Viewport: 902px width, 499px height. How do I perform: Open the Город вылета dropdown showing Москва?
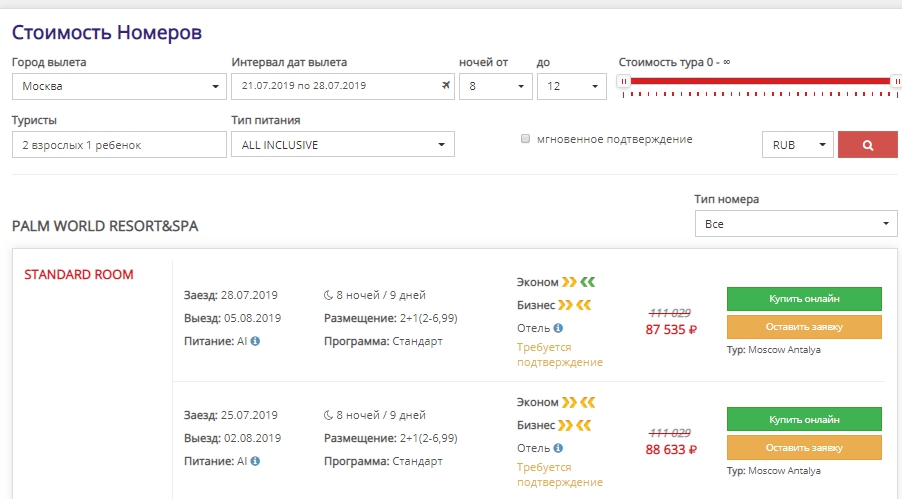[119, 86]
